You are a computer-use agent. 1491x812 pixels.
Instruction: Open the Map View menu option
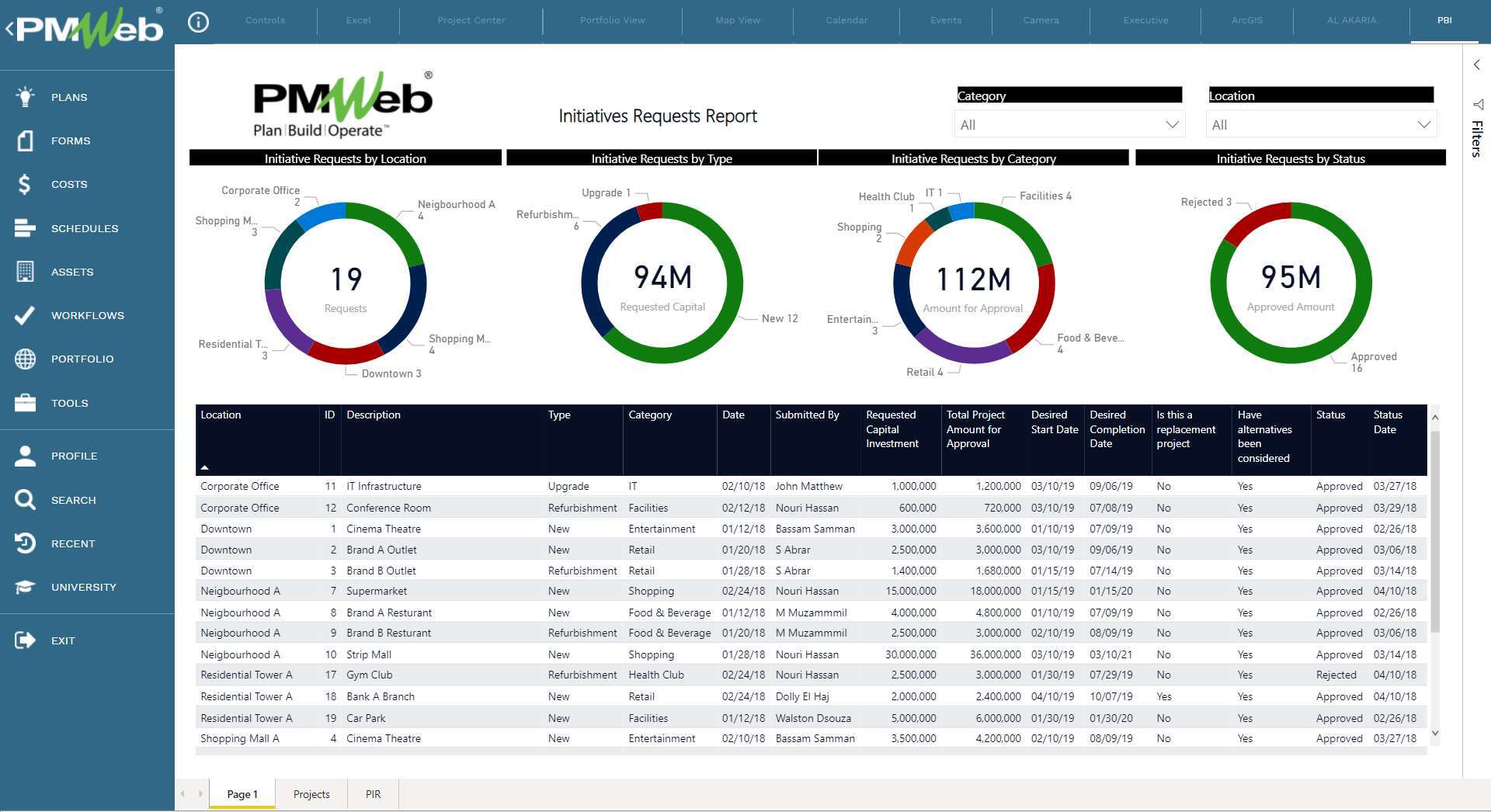[736, 20]
